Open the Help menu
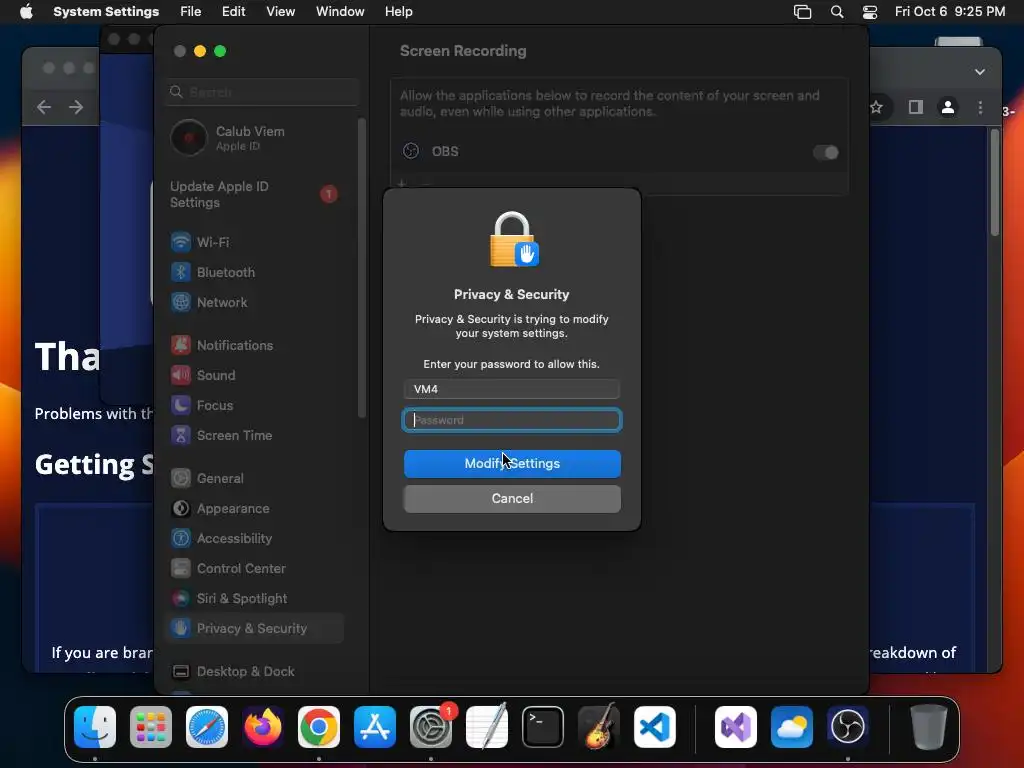Image resolution: width=1024 pixels, height=768 pixels. click(398, 12)
